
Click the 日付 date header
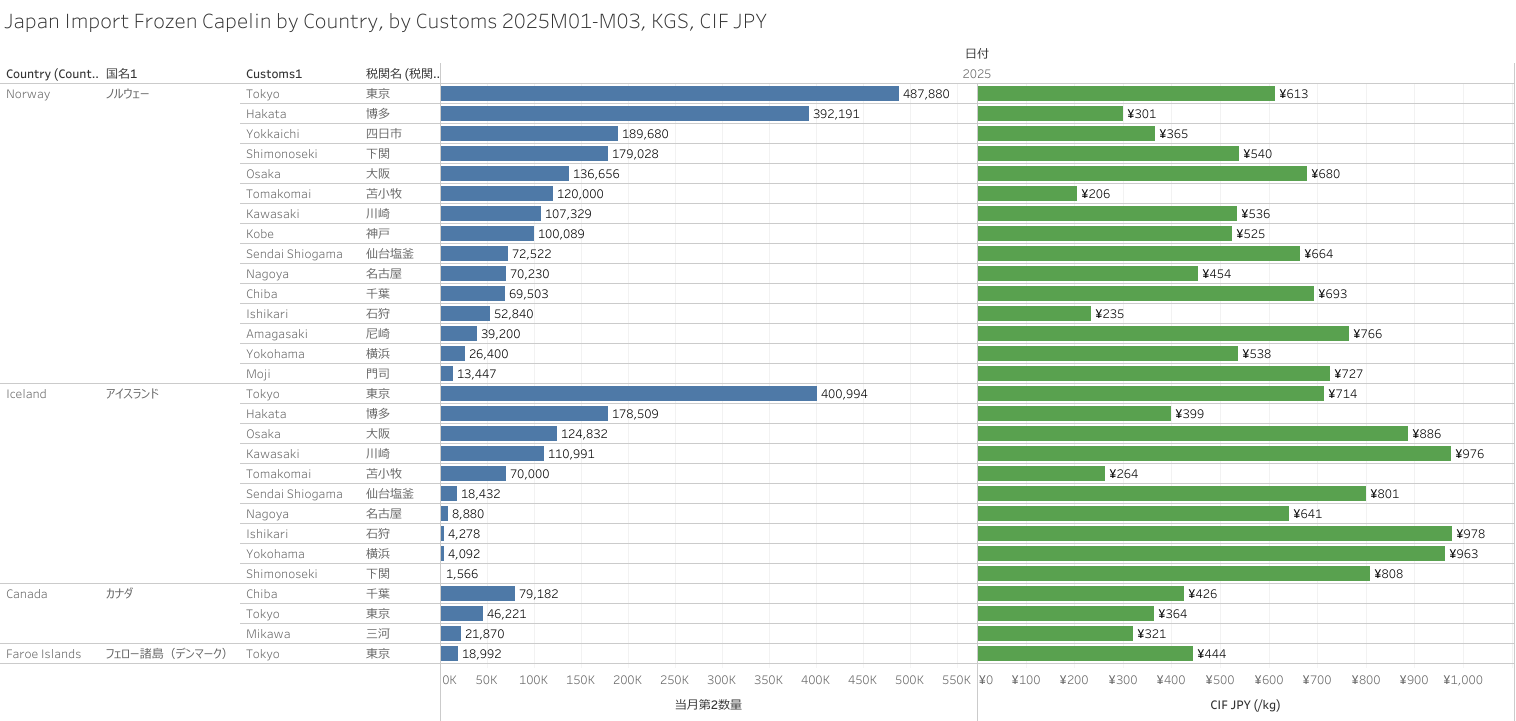(977, 53)
